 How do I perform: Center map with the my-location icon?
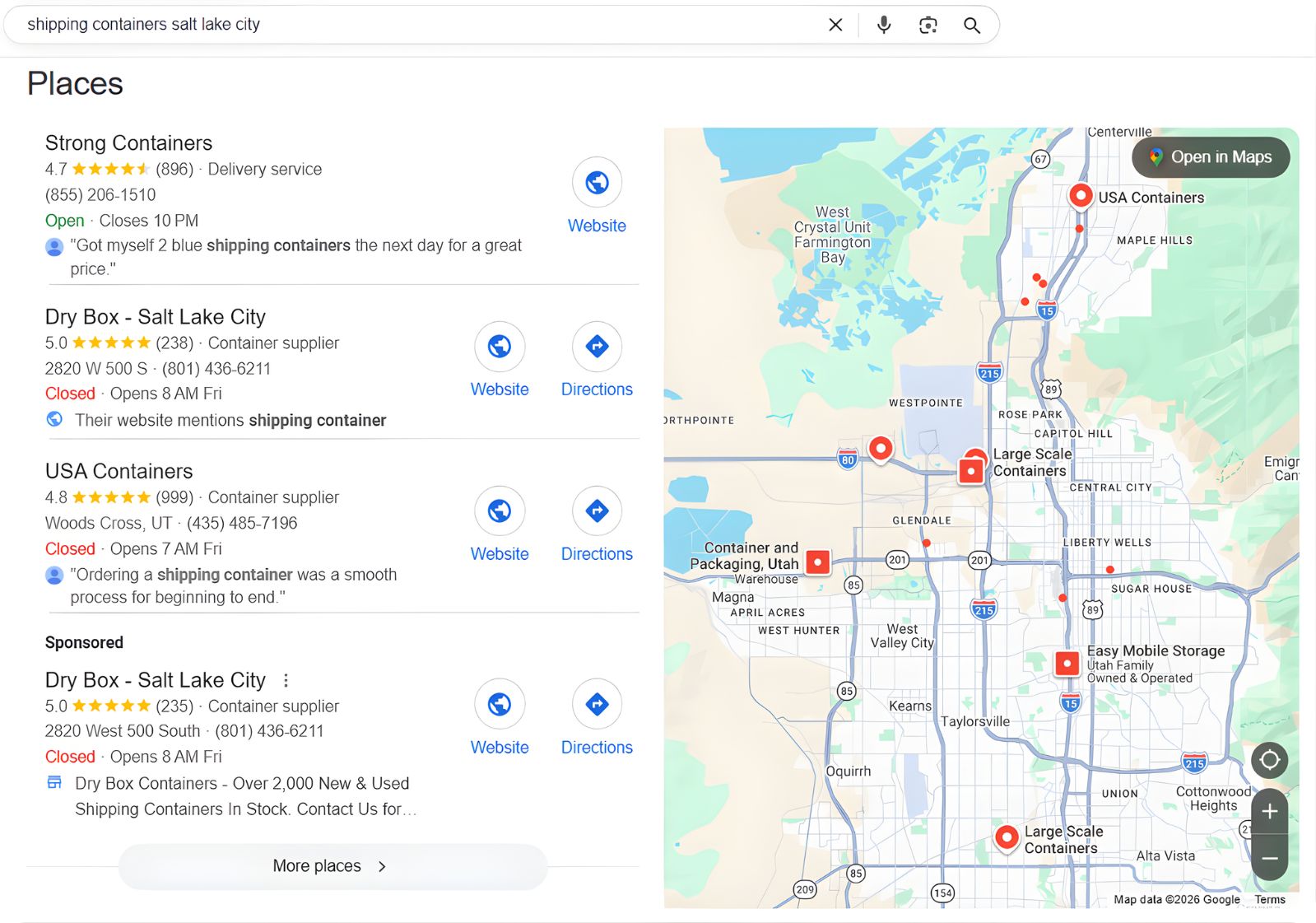(1270, 759)
